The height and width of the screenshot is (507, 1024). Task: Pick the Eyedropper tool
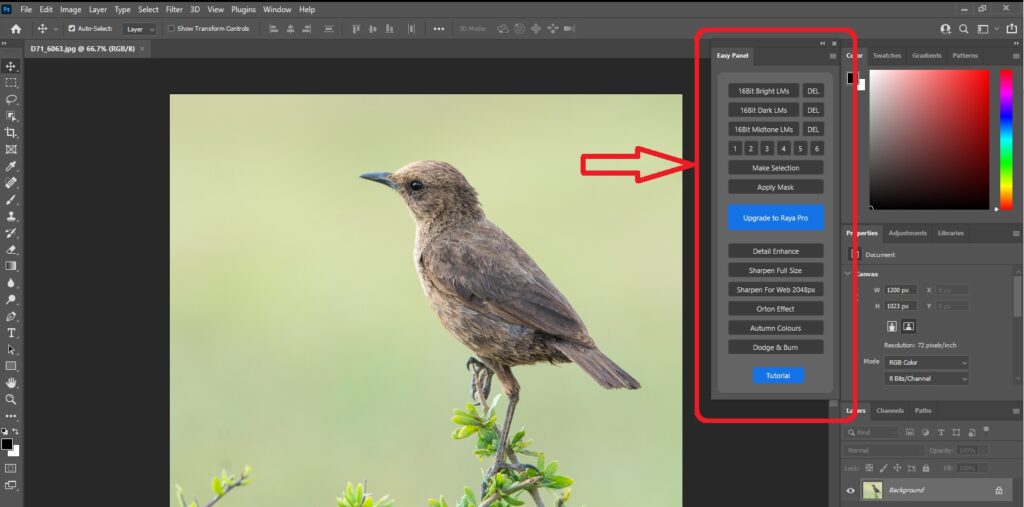click(x=11, y=166)
